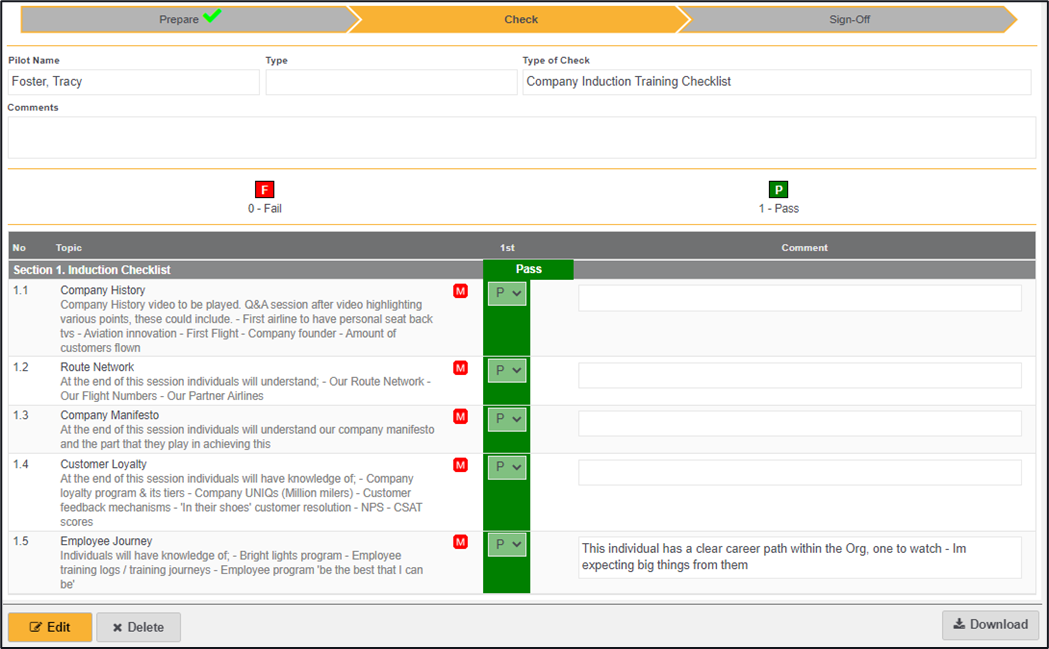Switch to the Check step

pos(521,19)
